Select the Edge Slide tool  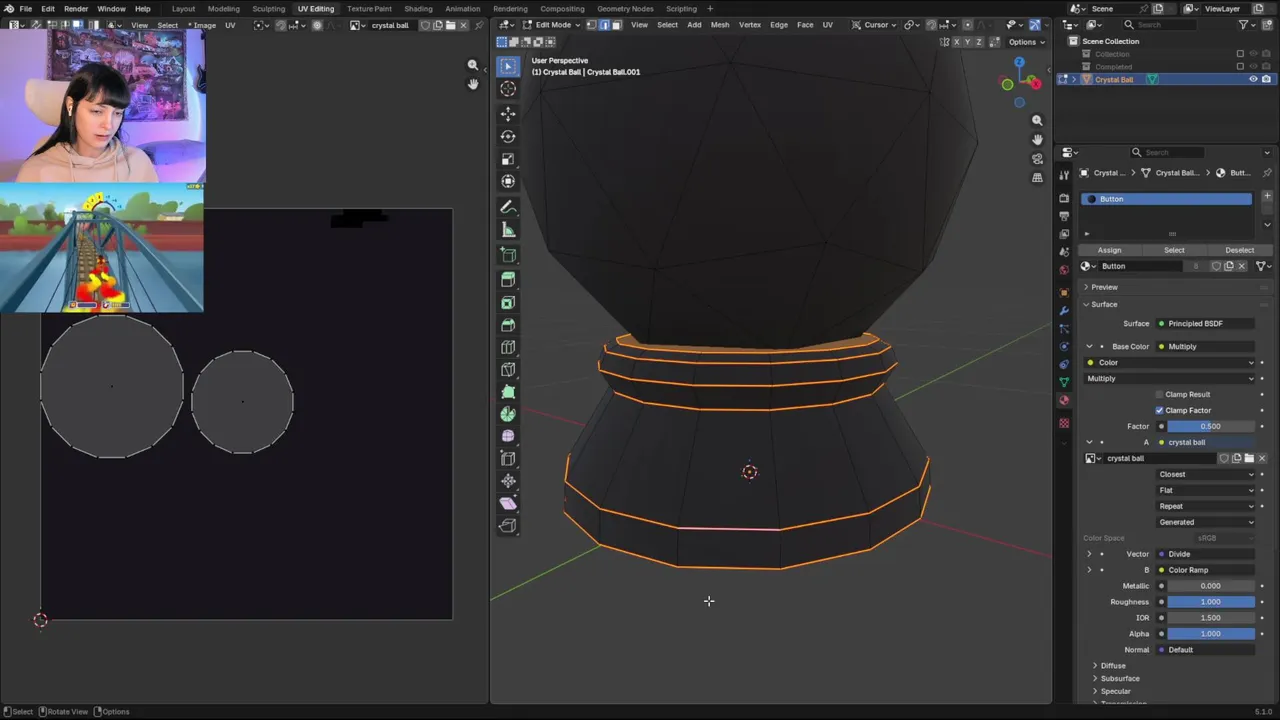(508, 459)
